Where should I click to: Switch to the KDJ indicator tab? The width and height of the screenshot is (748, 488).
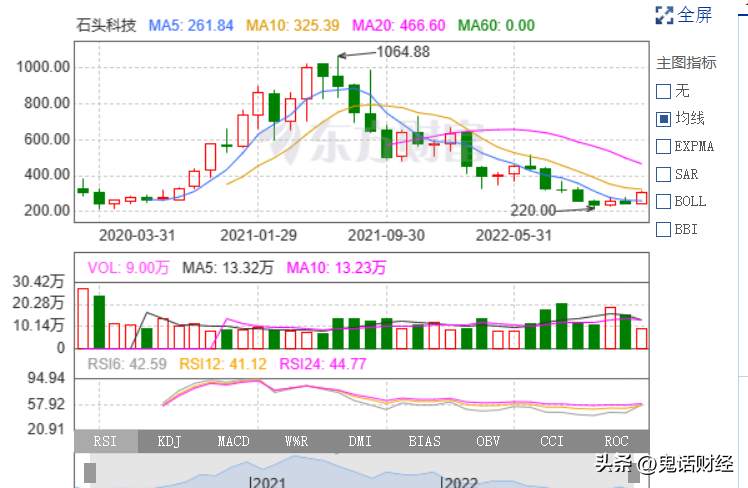[169, 441]
